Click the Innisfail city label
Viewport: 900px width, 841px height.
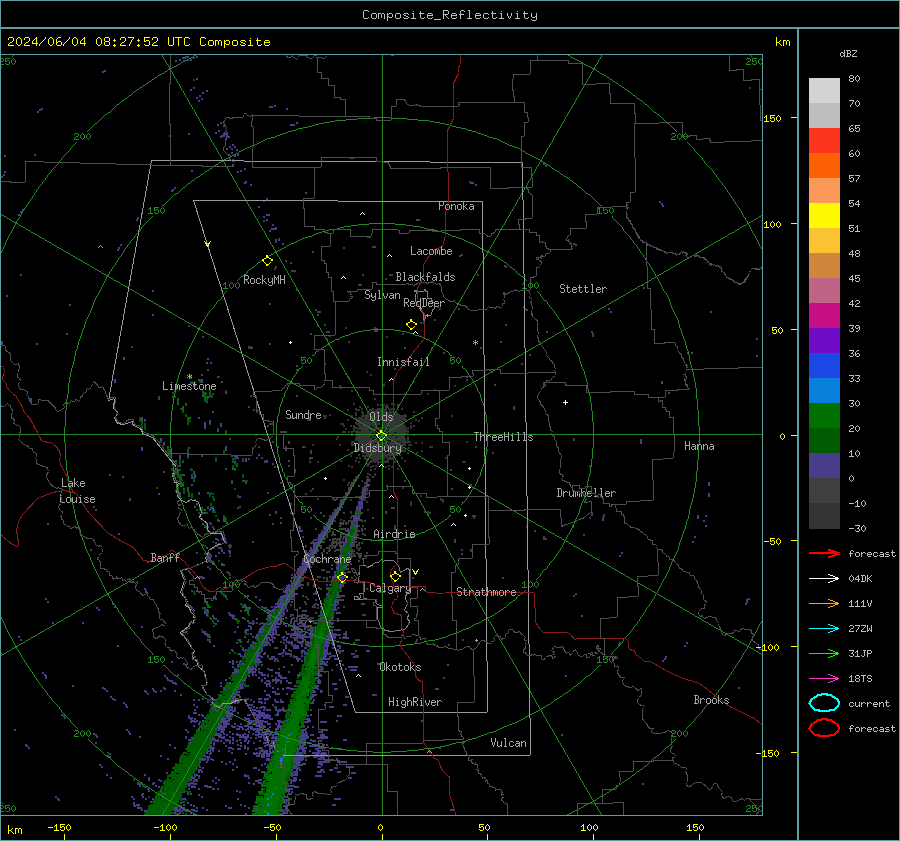coord(403,362)
